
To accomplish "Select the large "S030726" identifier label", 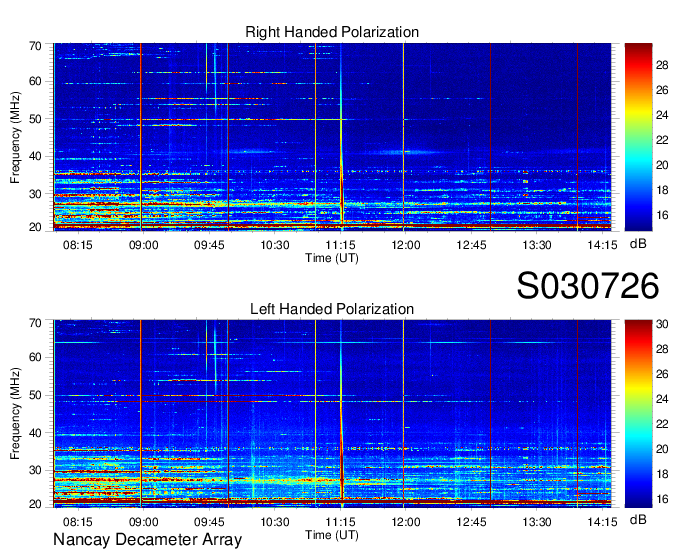I will [588, 286].
